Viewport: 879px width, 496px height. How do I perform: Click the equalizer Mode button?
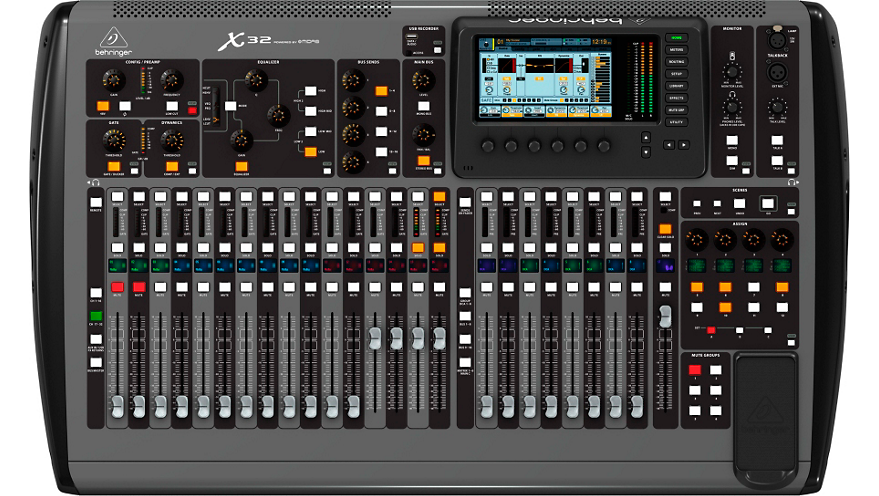[x=230, y=105]
